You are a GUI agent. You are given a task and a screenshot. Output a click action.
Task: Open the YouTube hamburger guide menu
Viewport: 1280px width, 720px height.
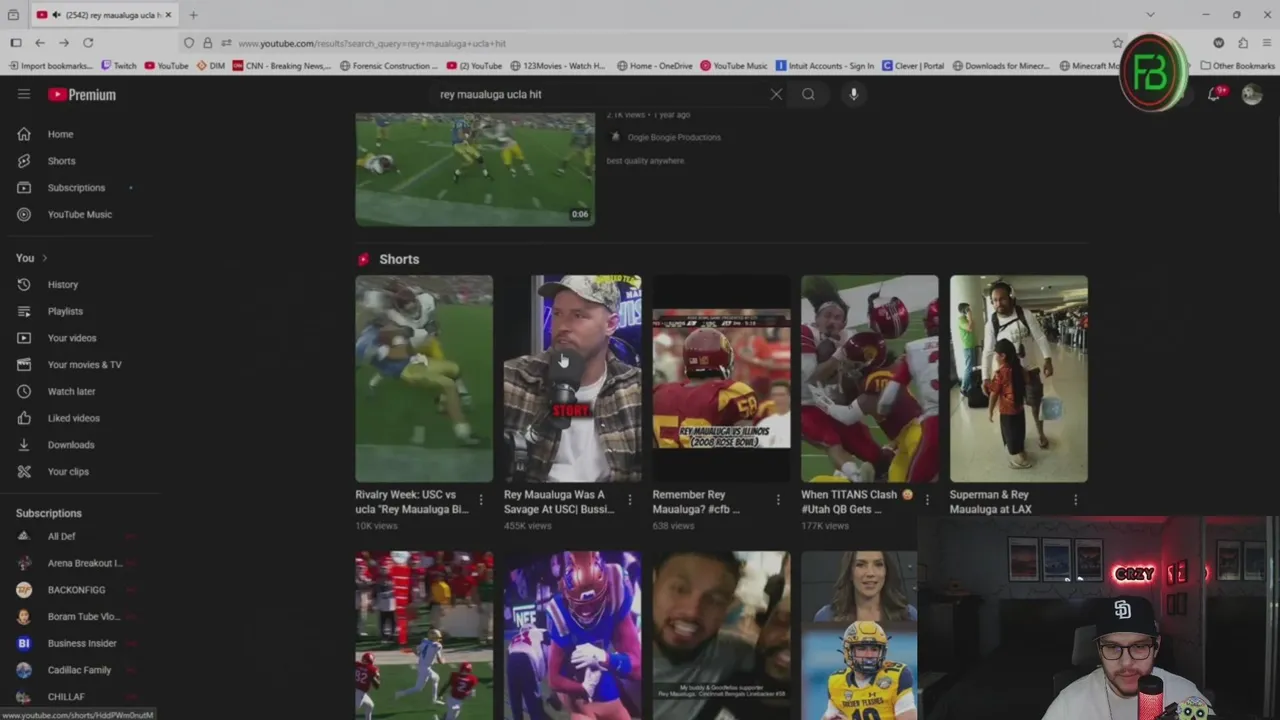point(24,94)
